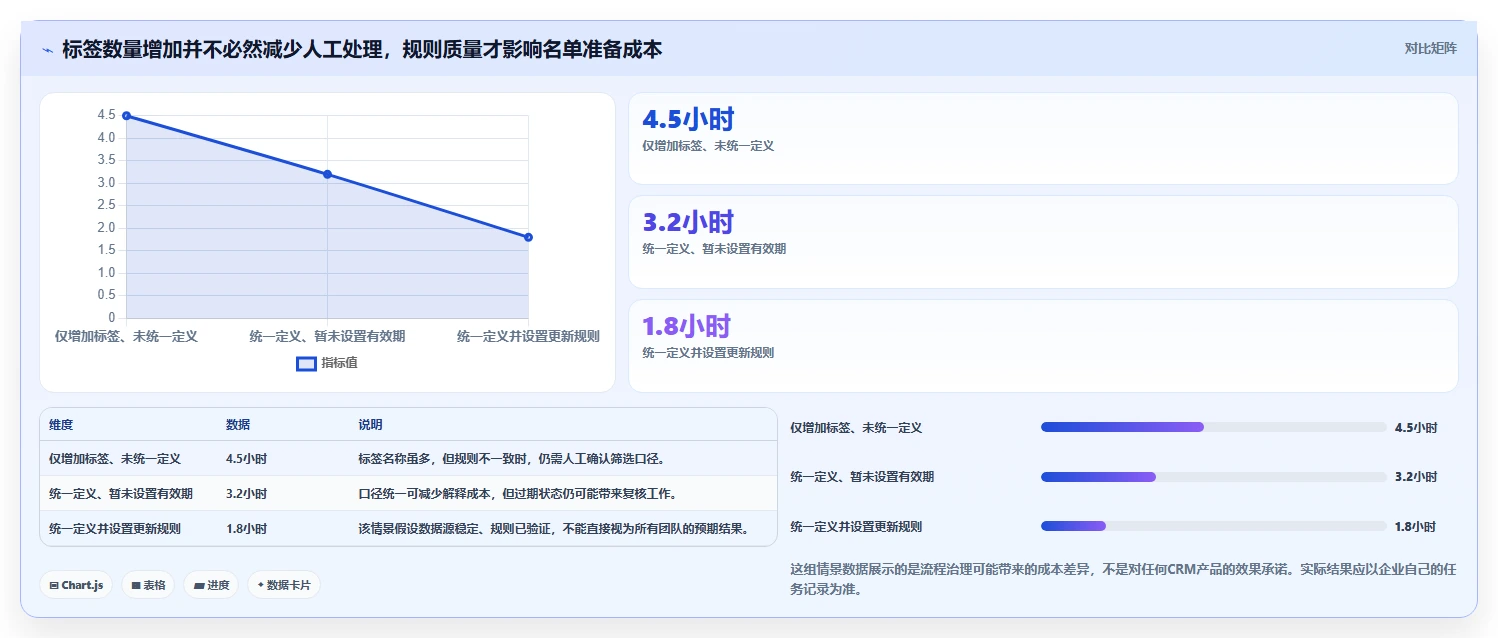Open the 1.8小时 data card
This screenshot has width=1498, height=638.
1043,346
